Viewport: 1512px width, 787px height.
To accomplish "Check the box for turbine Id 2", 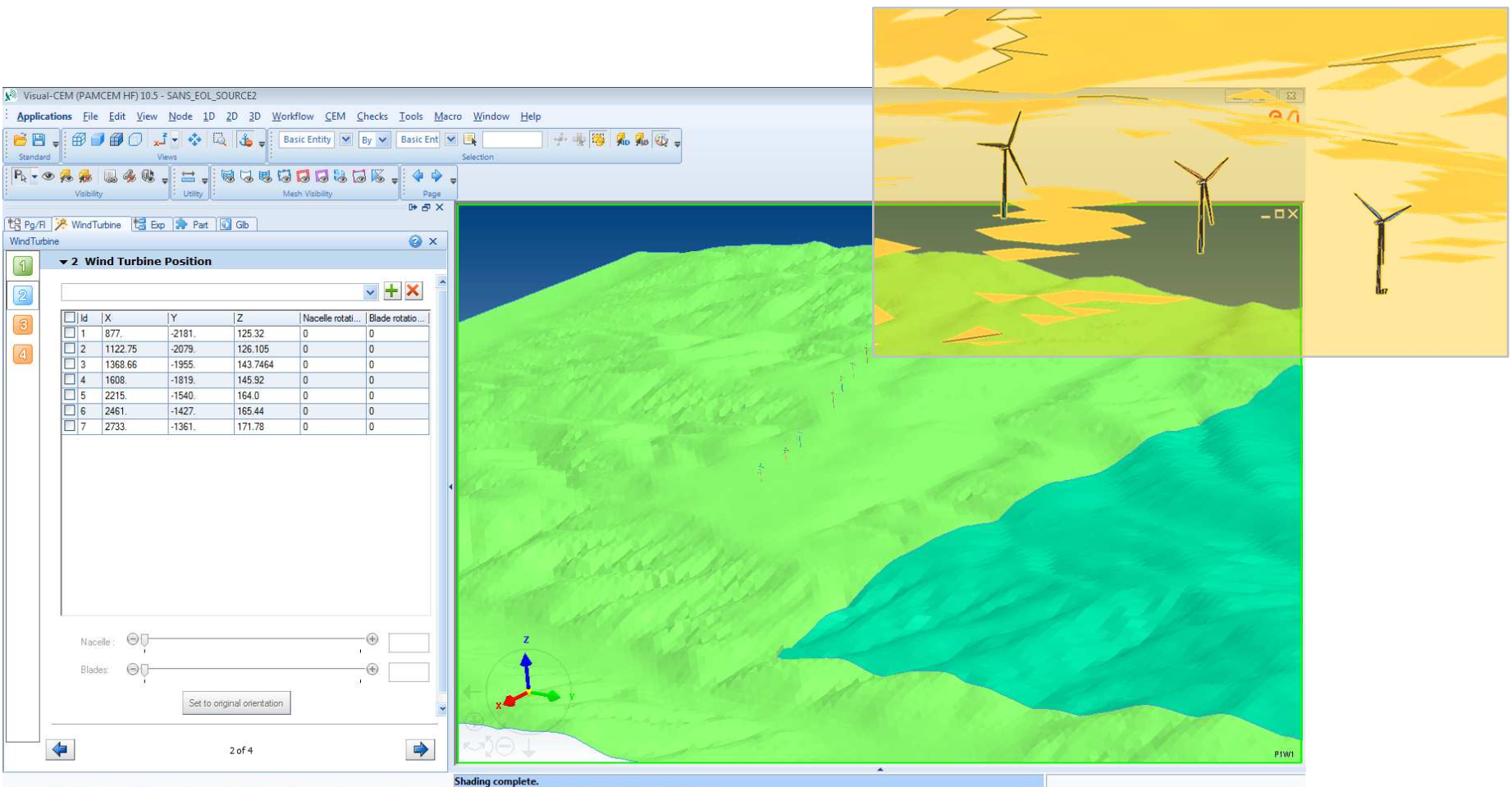I will [x=70, y=349].
